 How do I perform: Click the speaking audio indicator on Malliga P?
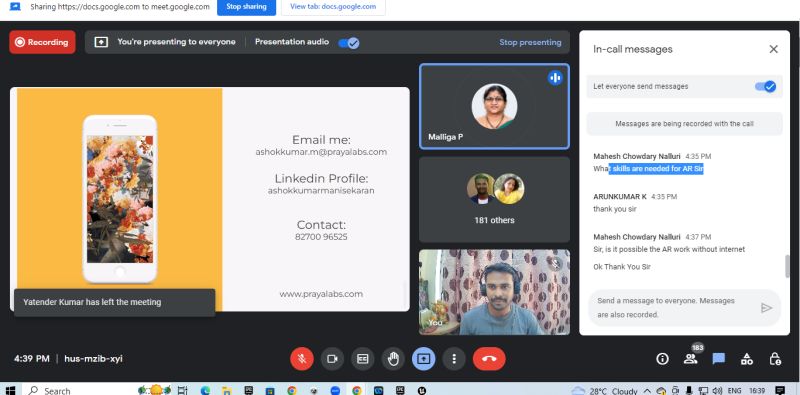click(555, 78)
